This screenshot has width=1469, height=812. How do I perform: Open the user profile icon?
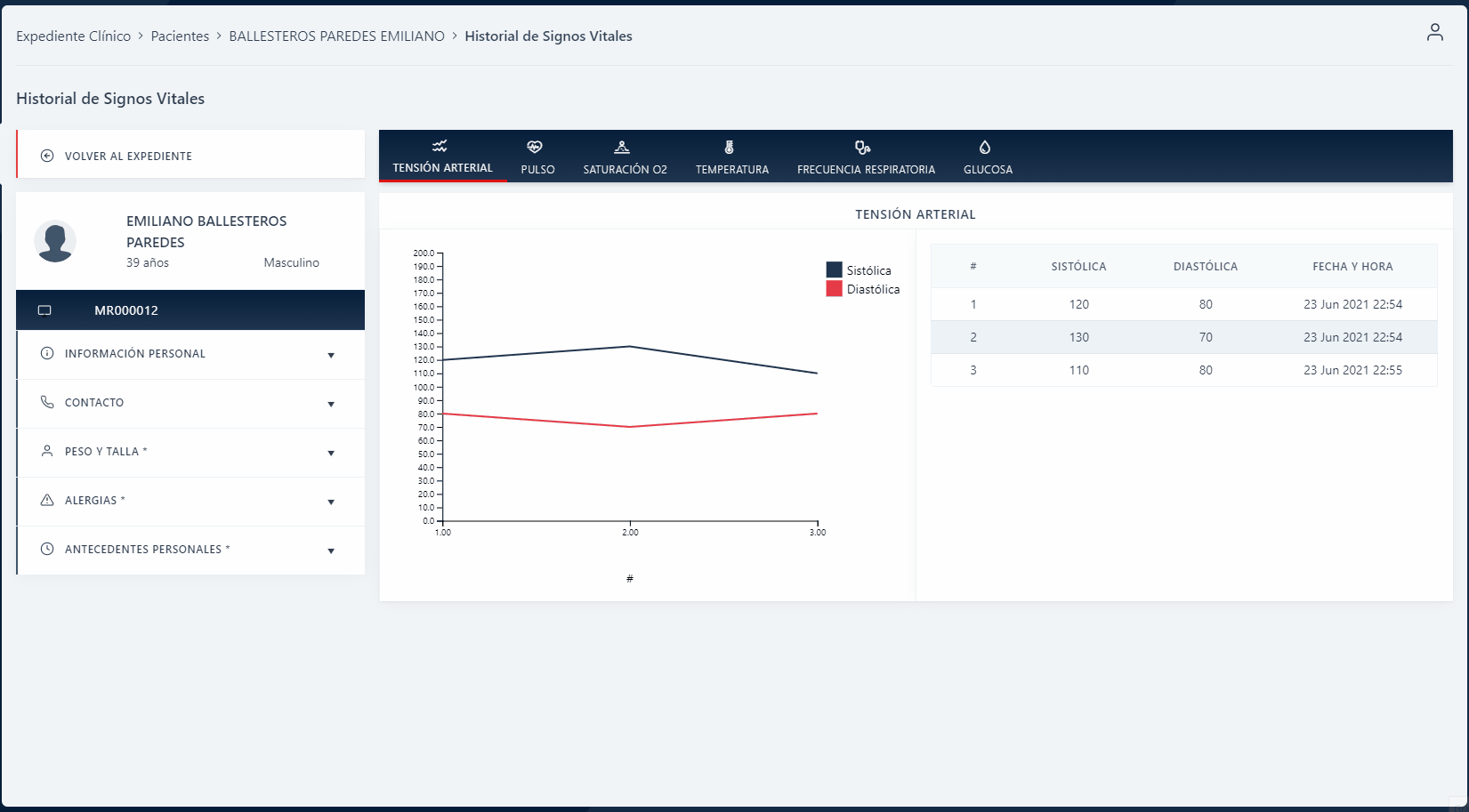point(1435,32)
